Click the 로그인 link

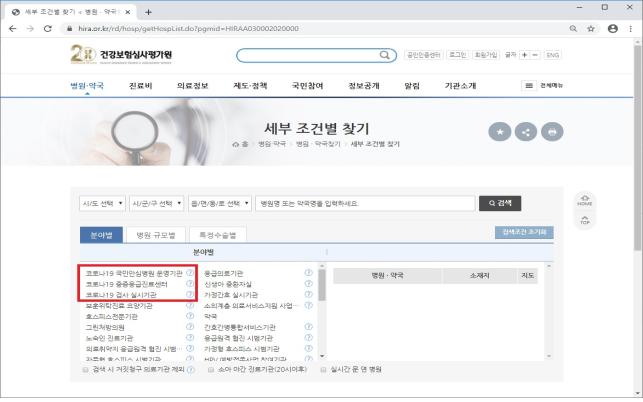[457, 55]
